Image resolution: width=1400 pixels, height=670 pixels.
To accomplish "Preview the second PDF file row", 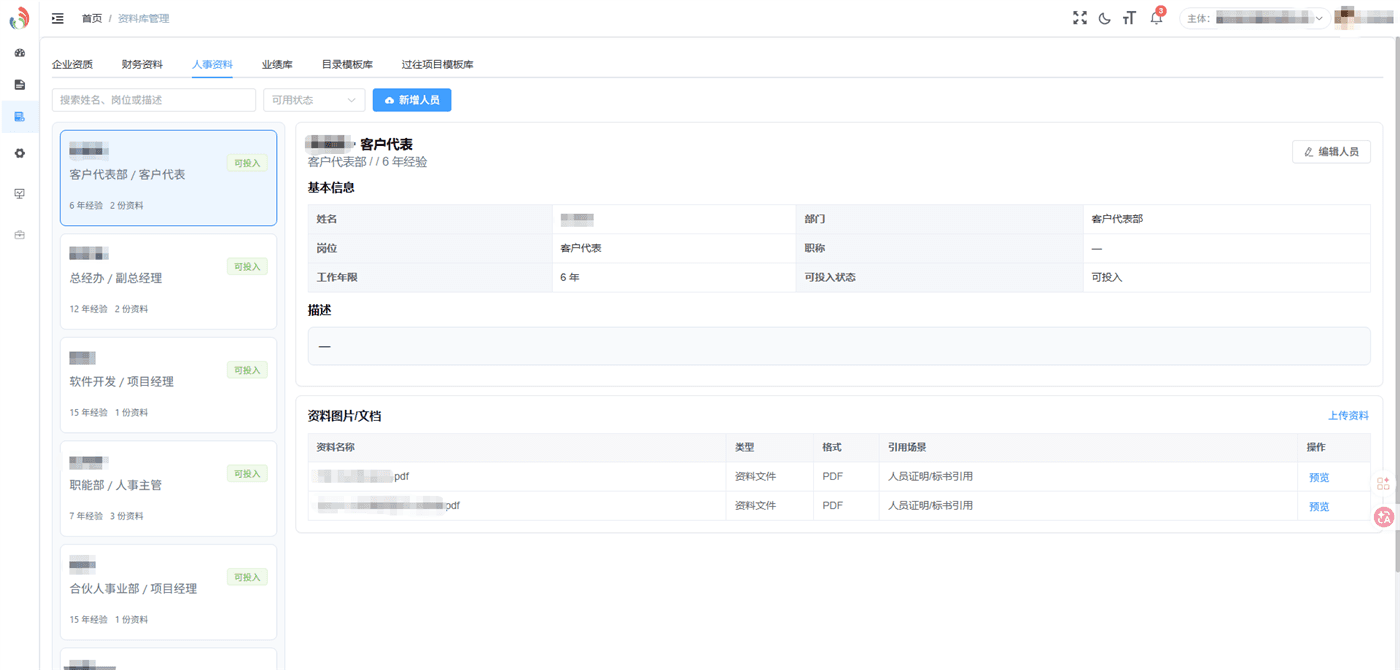I will click(x=1319, y=506).
